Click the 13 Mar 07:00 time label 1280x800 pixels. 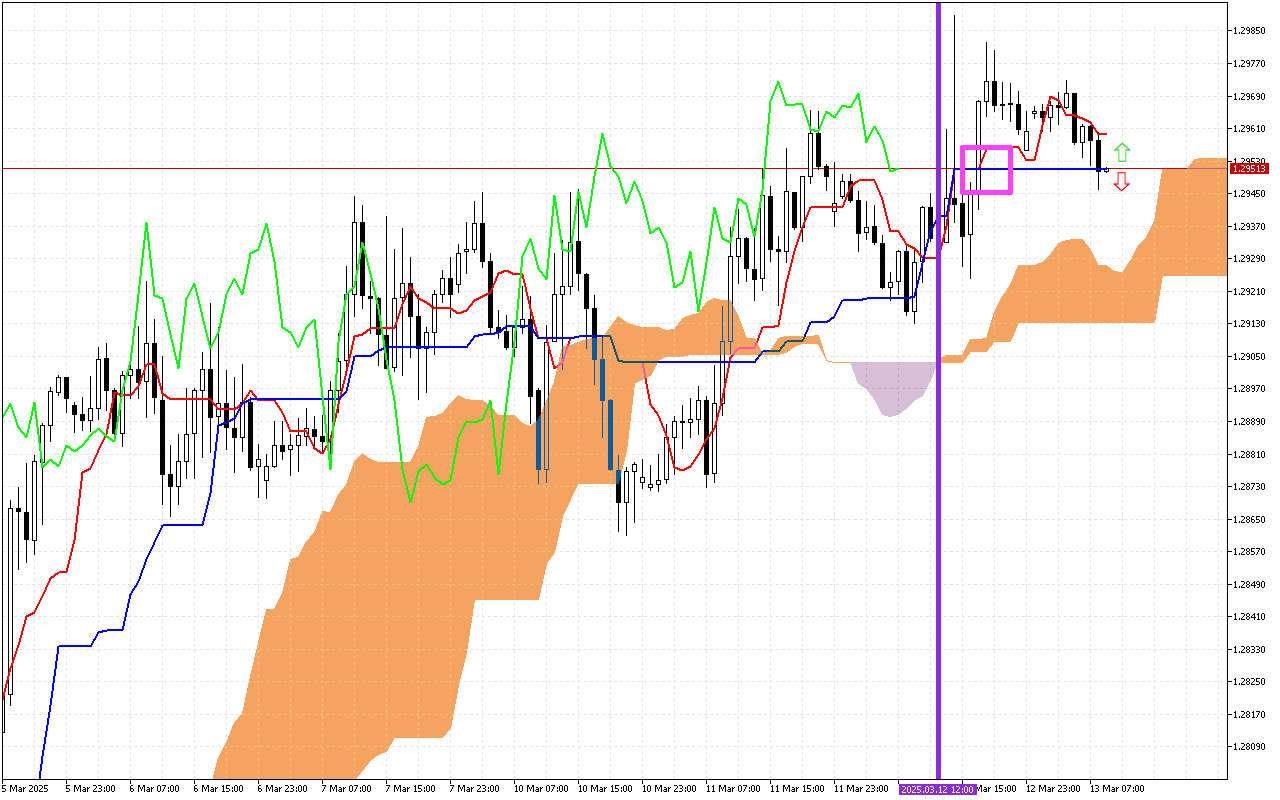tap(1118, 789)
